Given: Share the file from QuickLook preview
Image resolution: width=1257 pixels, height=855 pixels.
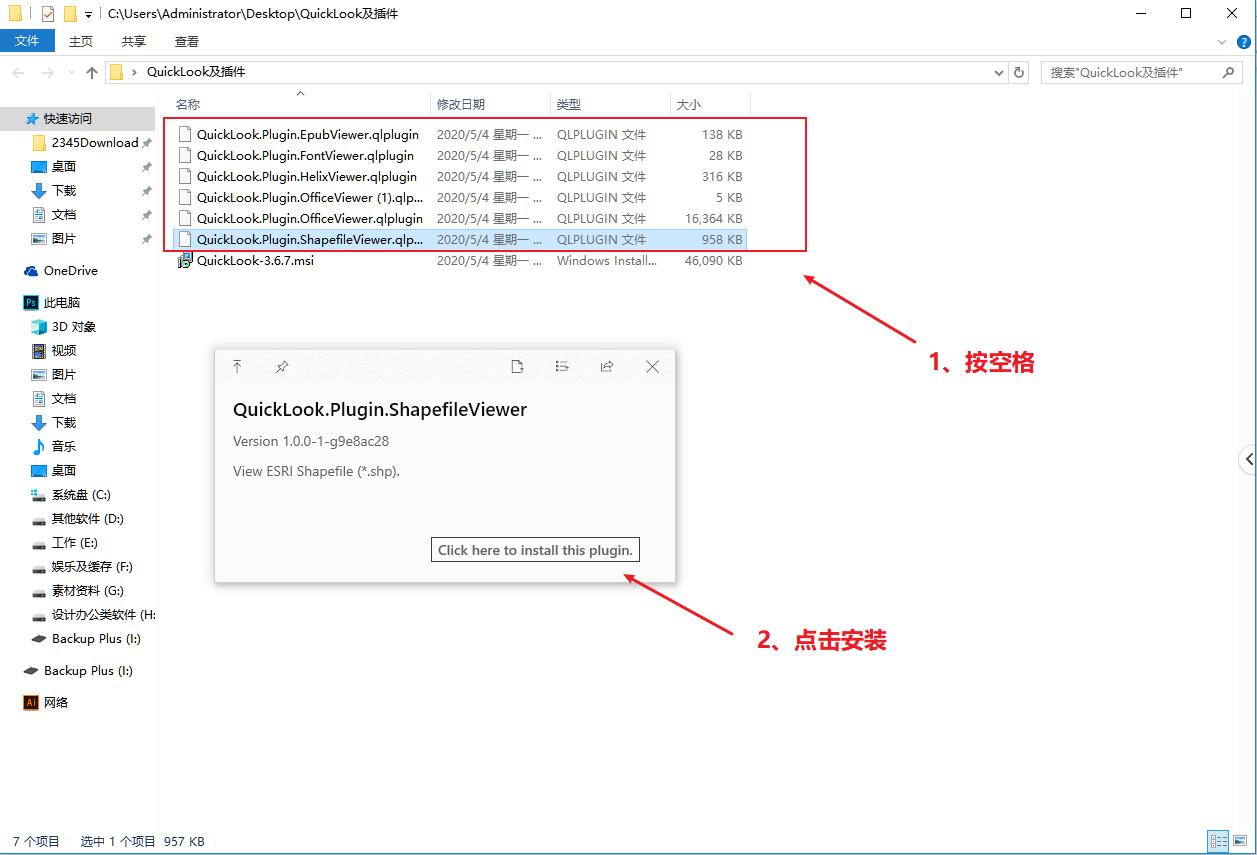Looking at the screenshot, I should coord(607,367).
